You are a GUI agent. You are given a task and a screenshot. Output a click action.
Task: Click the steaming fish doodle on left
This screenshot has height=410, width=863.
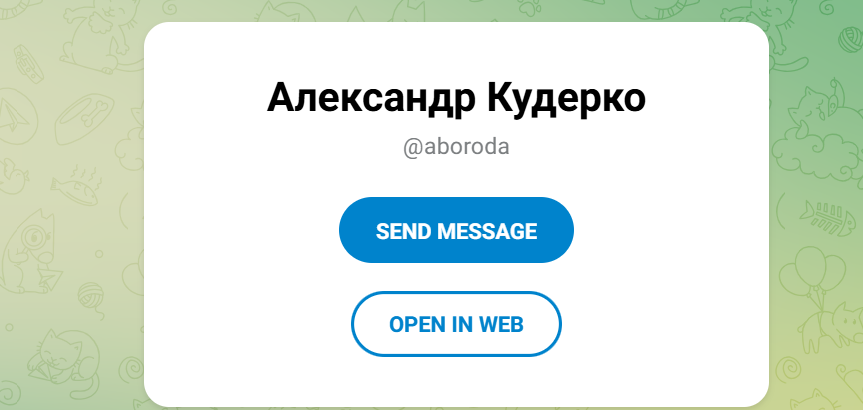tap(77, 187)
